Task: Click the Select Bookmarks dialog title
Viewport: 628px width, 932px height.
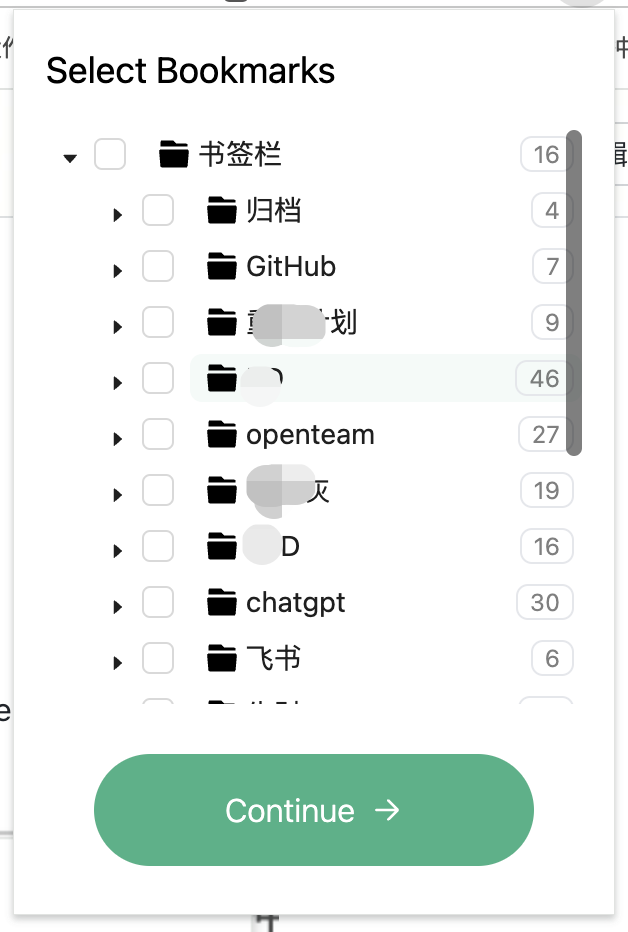Action: 191,71
